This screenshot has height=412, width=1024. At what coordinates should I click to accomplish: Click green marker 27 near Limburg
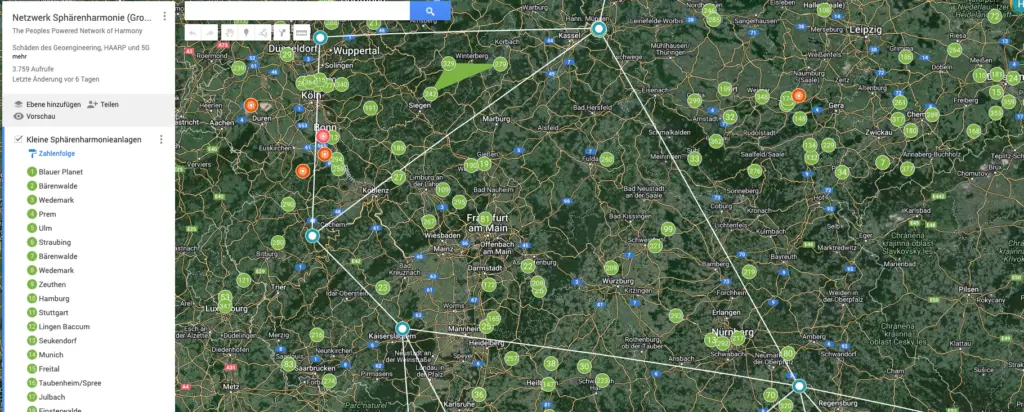tap(398, 177)
